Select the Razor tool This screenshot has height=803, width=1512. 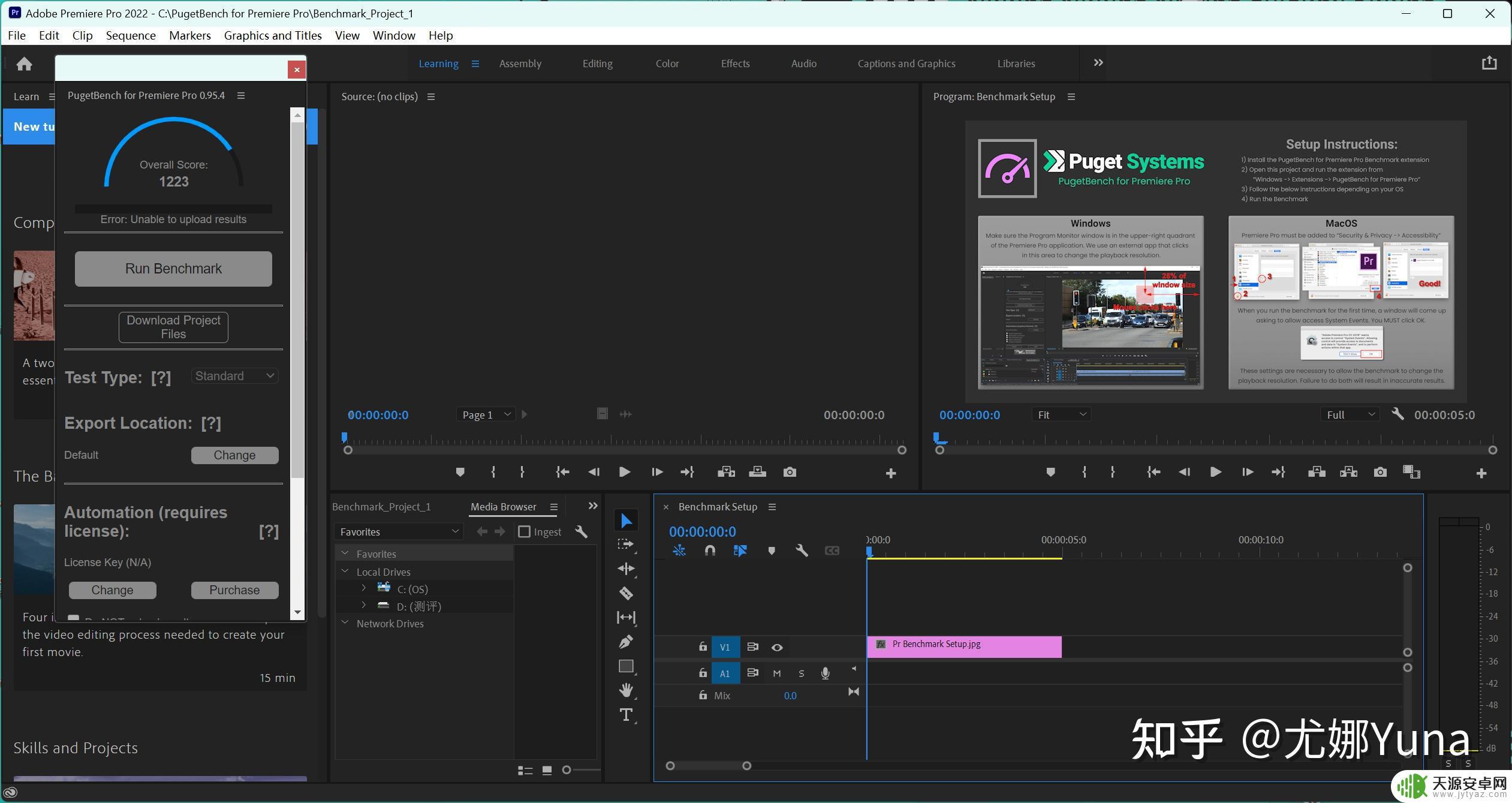(626, 593)
